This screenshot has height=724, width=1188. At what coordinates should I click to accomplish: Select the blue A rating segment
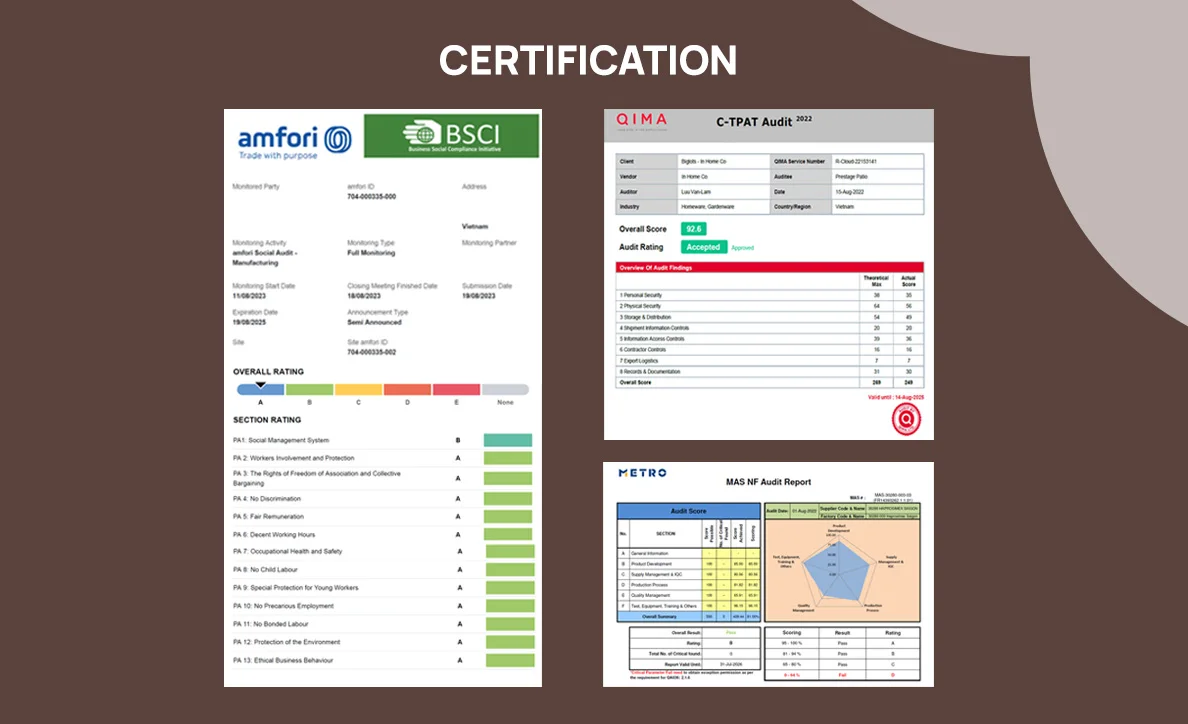point(261,389)
